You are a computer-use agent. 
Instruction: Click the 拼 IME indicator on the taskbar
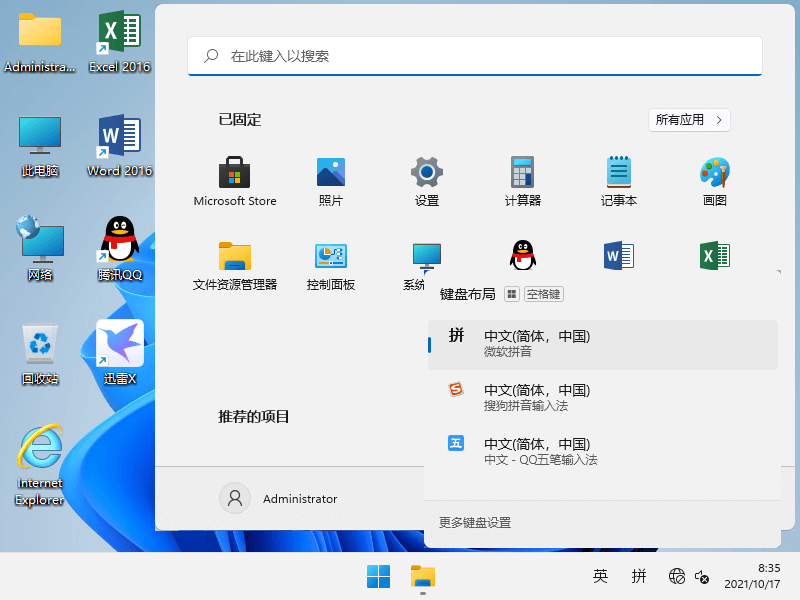tap(639, 577)
